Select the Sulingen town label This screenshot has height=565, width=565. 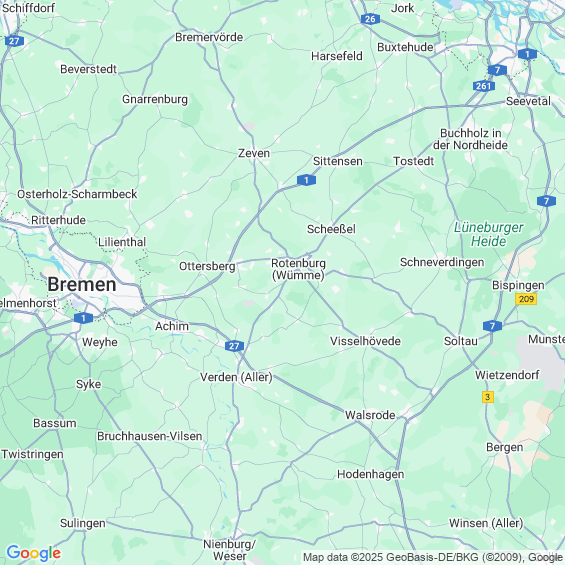point(83,523)
